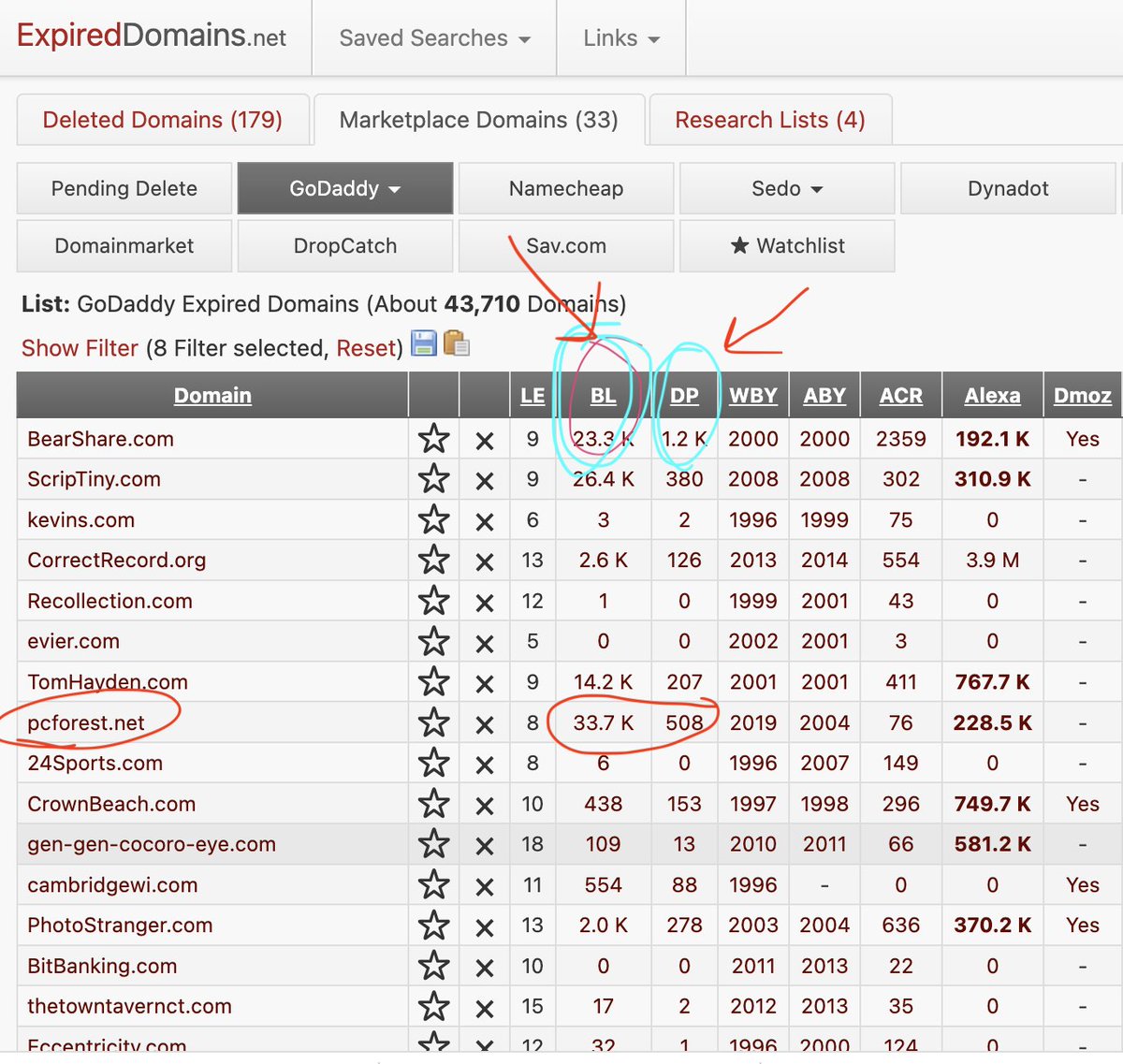The width and height of the screenshot is (1123, 1064).
Task: Open the Domainmarket list
Action: [124, 245]
